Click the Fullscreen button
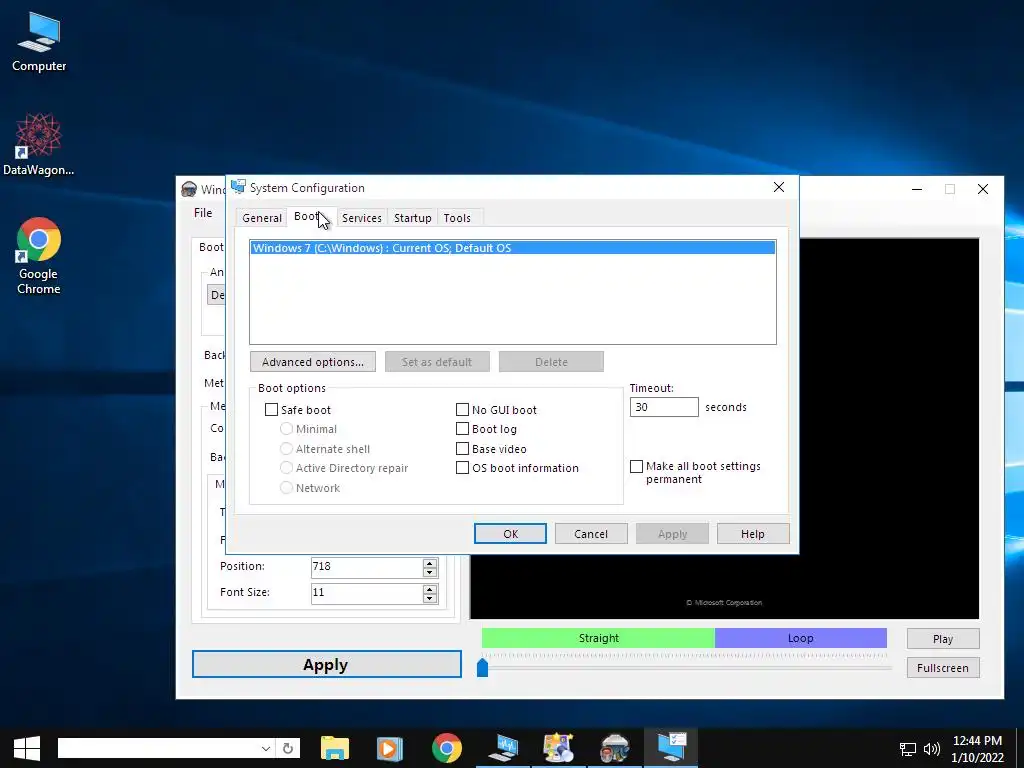Viewport: 1024px width, 768px height. (x=943, y=667)
